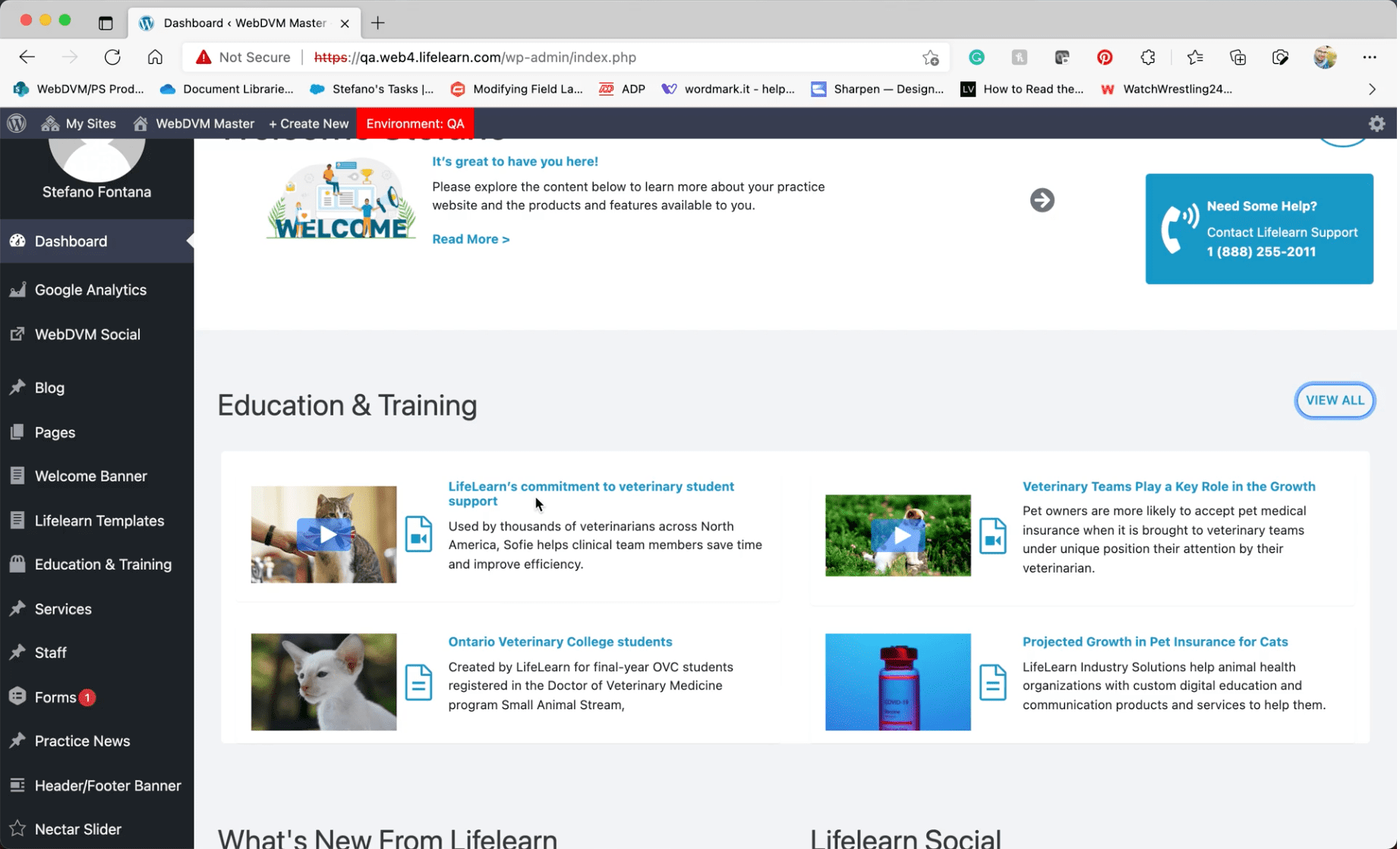
Task: Click Environment: QA indicator
Action: pos(415,123)
